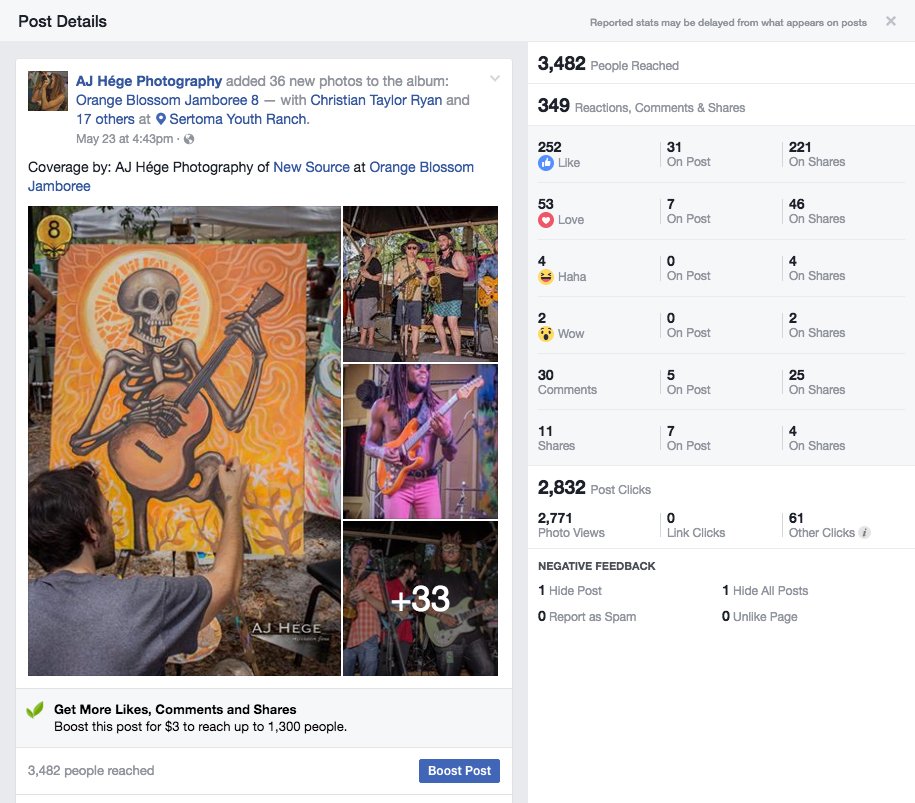Click the Wow surprised face icon
The height and width of the screenshot is (803, 915).
(x=546, y=334)
